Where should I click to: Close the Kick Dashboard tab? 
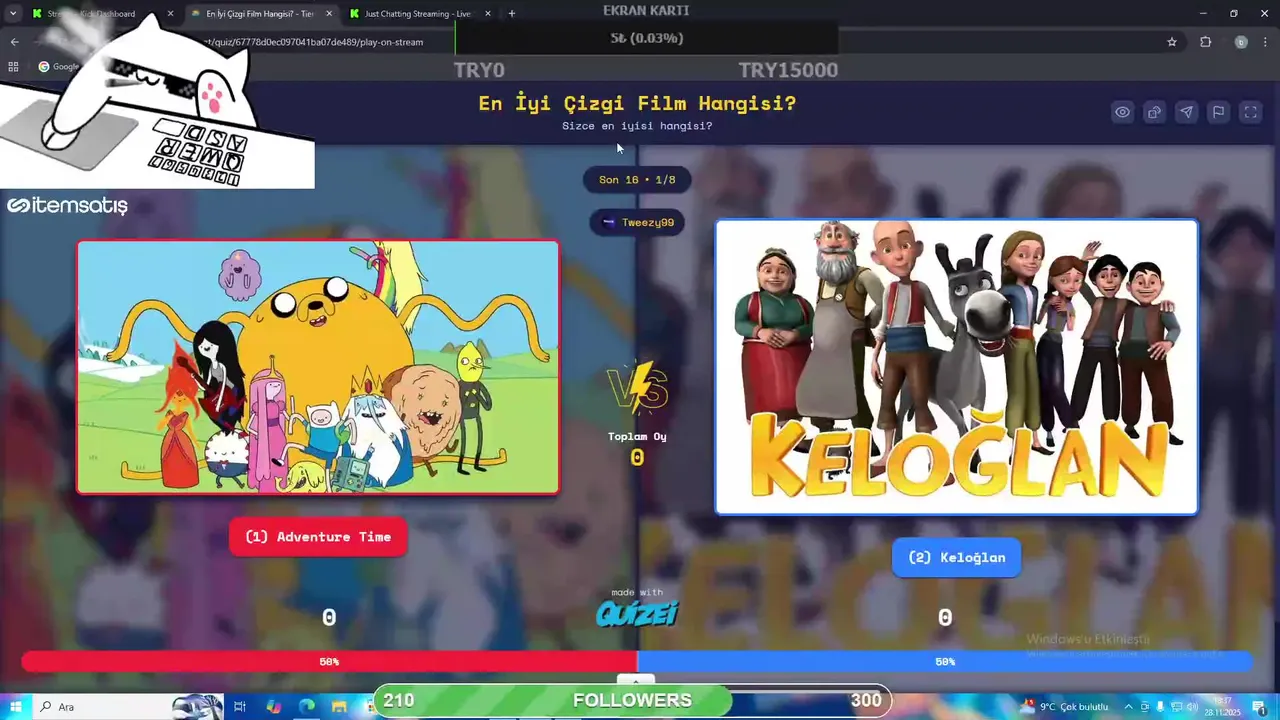pos(170,14)
